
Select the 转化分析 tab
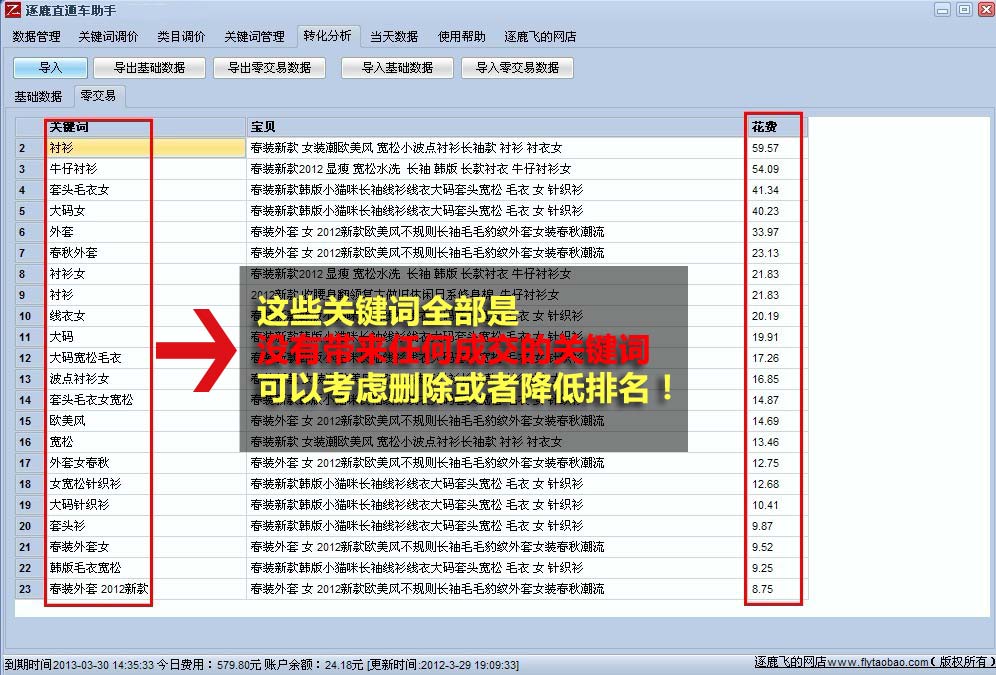(327, 36)
